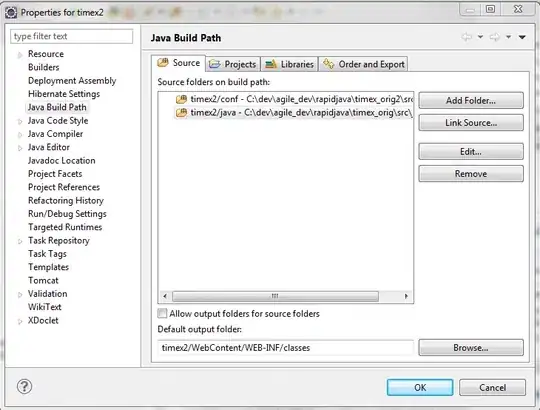This screenshot has height=410, width=540.
Task: Select Project References in the tree
Action: tap(64, 187)
